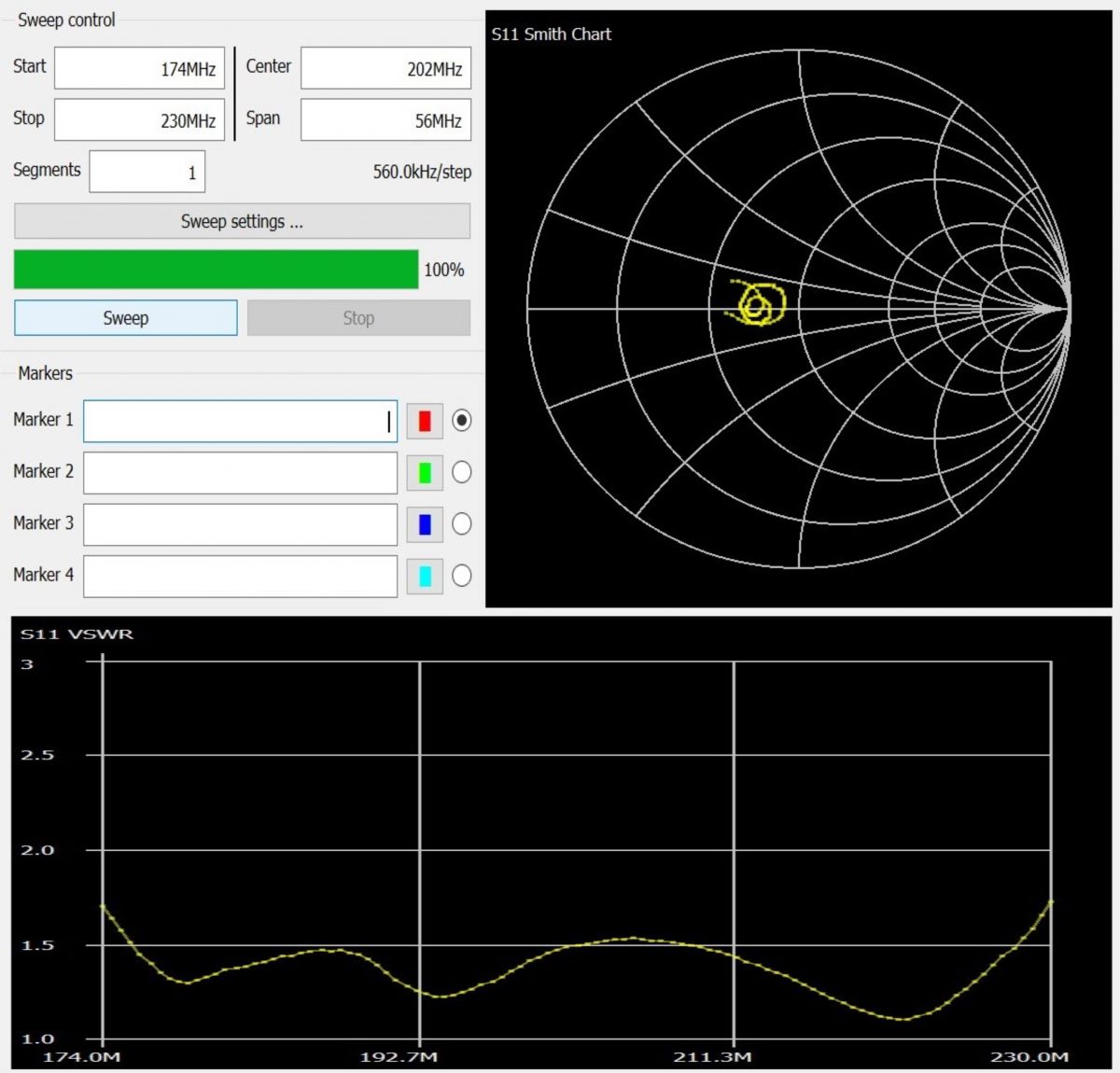Open the blue Marker 3 color swatch
The height and width of the screenshot is (1073, 1120).
point(425,524)
